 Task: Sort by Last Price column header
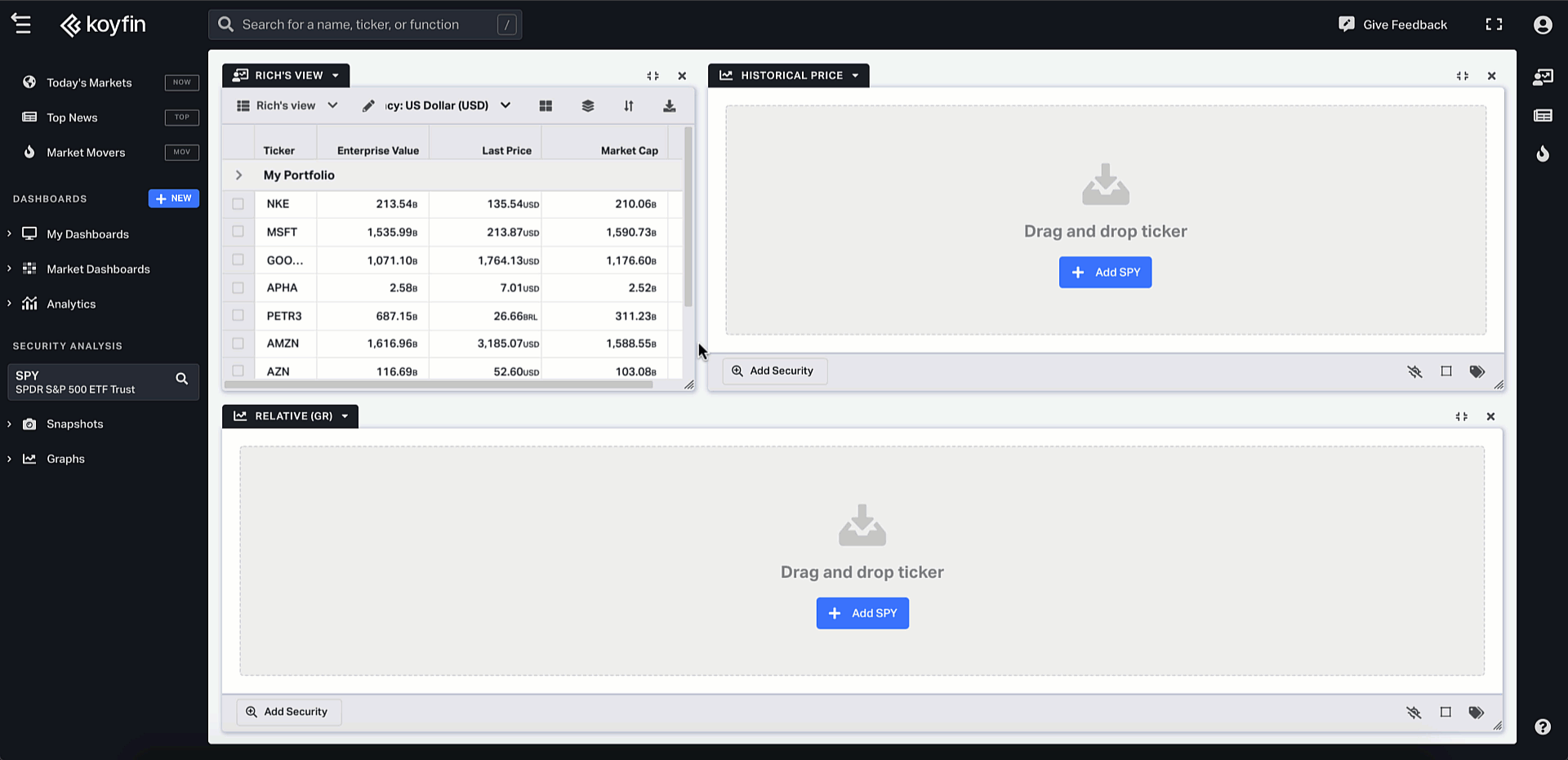tap(506, 150)
